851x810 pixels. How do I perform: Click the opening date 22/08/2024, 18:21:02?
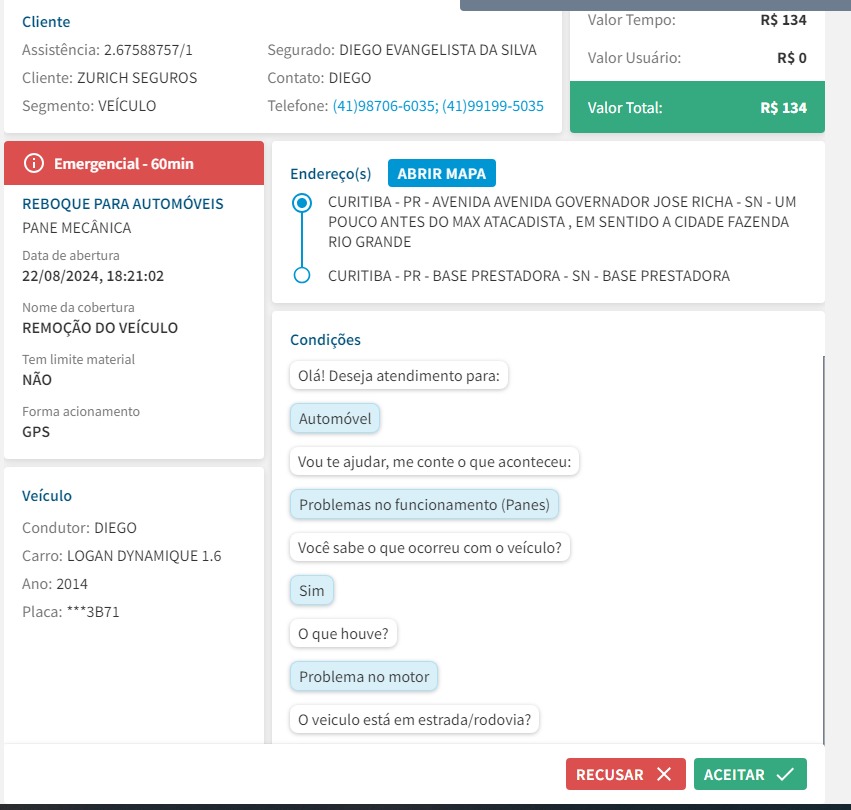click(93, 276)
